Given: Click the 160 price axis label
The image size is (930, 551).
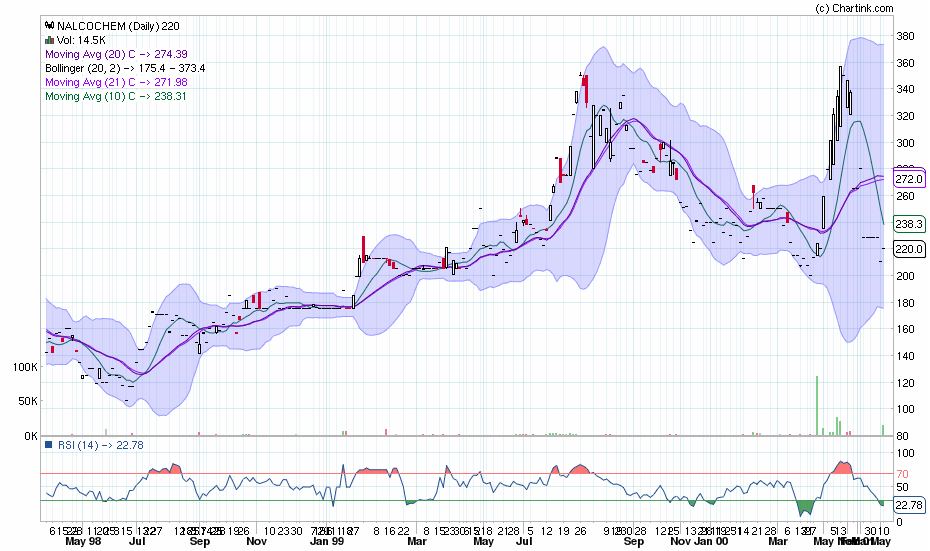Looking at the screenshot, I should click(905, 329).
